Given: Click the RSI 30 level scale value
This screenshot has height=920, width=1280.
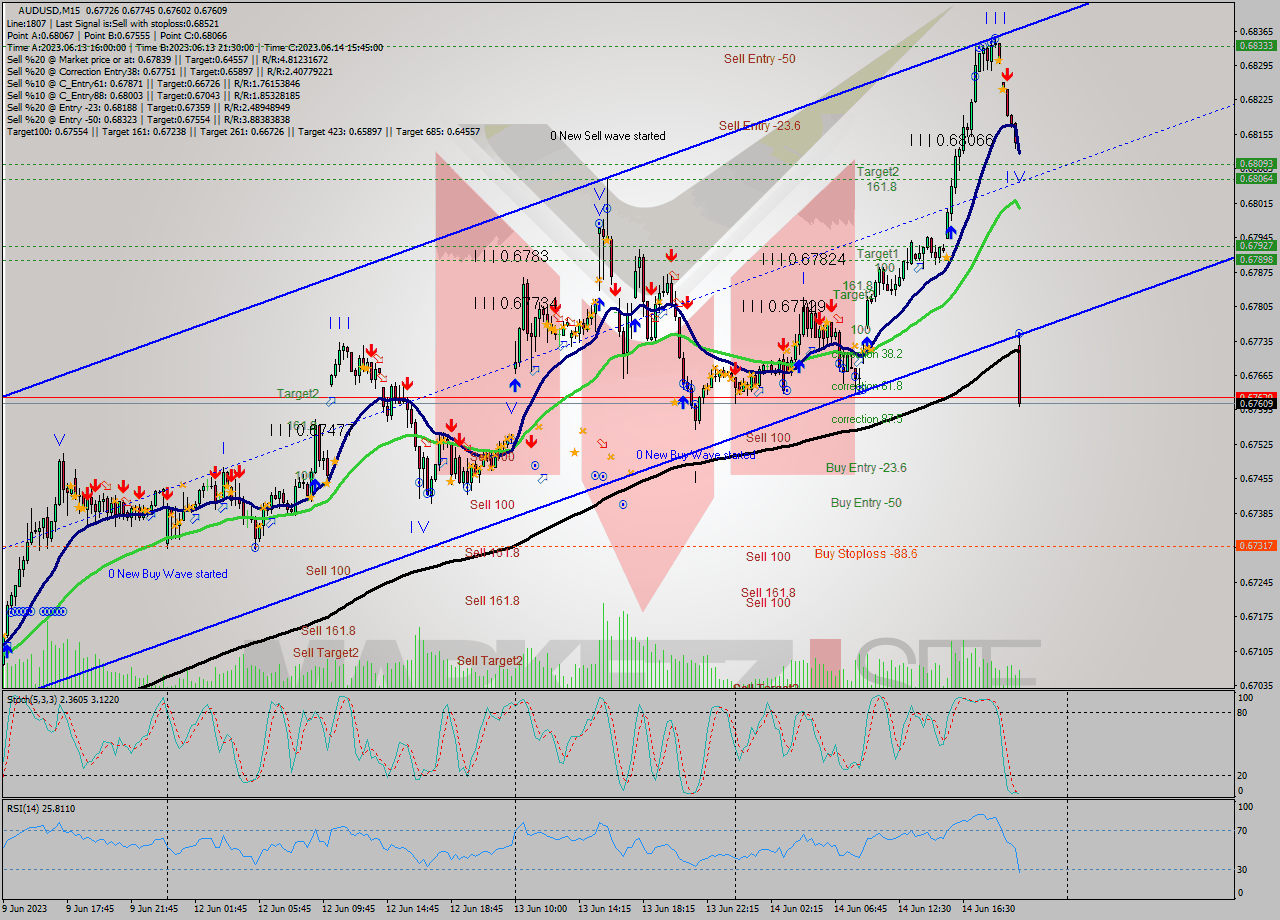Looking at the screenshot, I should click(x=1244, y=868).
